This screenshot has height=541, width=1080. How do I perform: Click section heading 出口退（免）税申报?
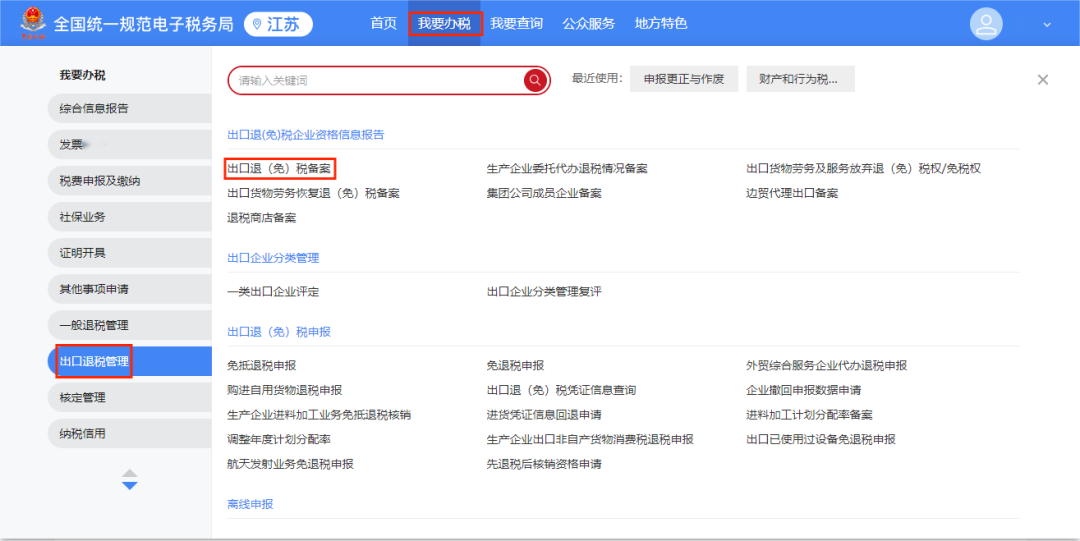point(279,332)
